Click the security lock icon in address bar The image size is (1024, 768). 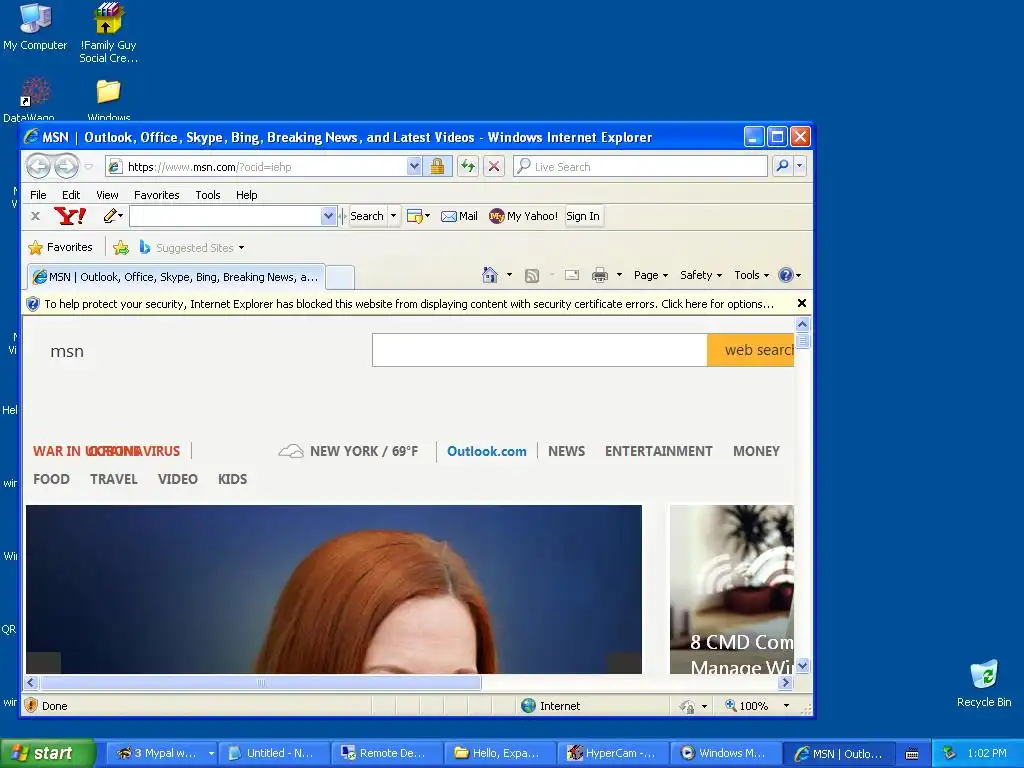(x=437, y=167)
